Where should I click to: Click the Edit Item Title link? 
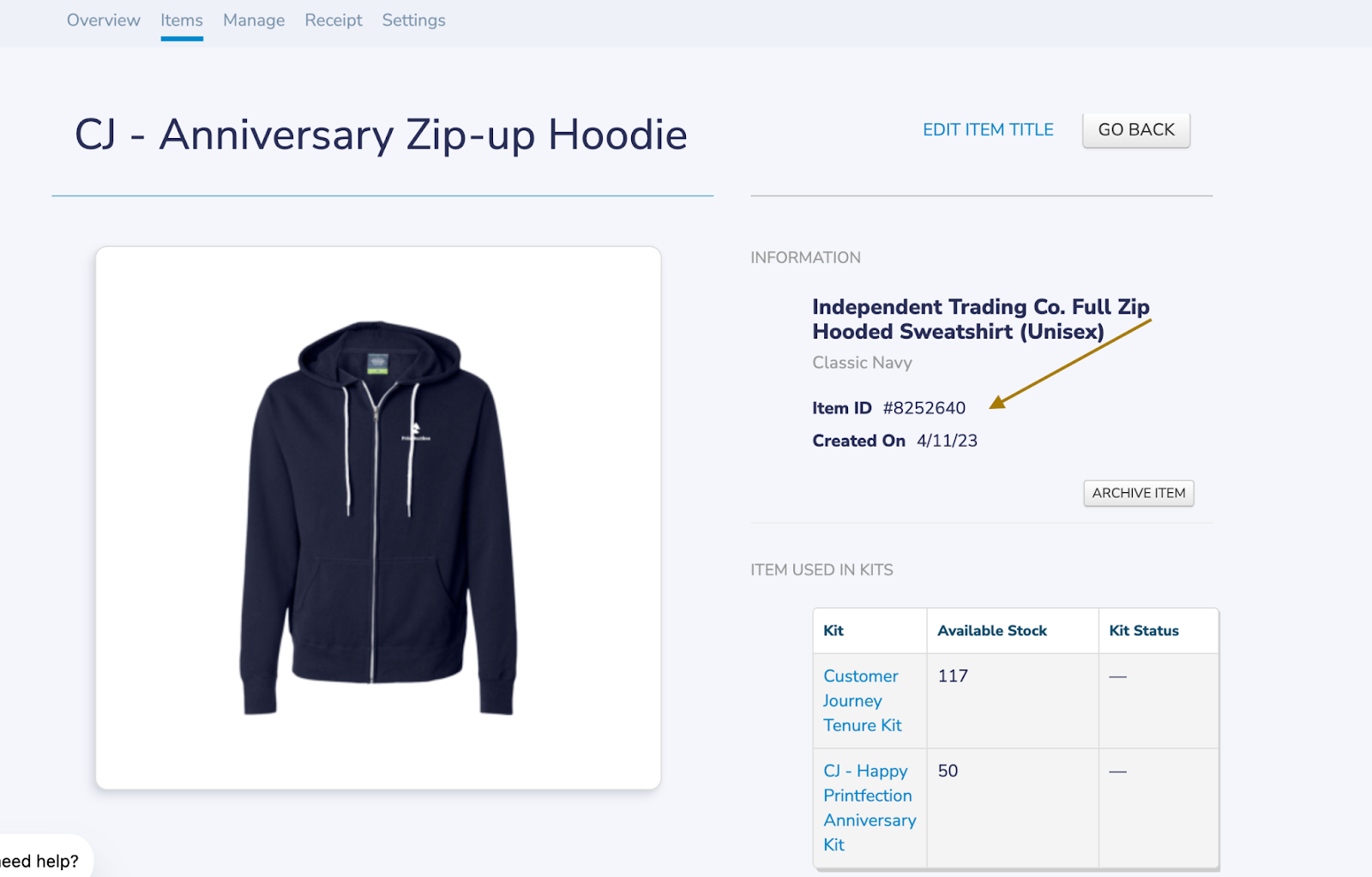tap(988, 130)
